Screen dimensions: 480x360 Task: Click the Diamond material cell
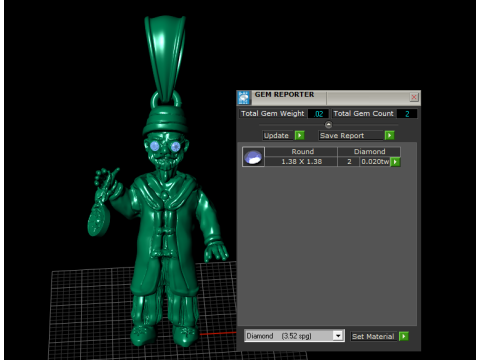[x=369, y=152]
